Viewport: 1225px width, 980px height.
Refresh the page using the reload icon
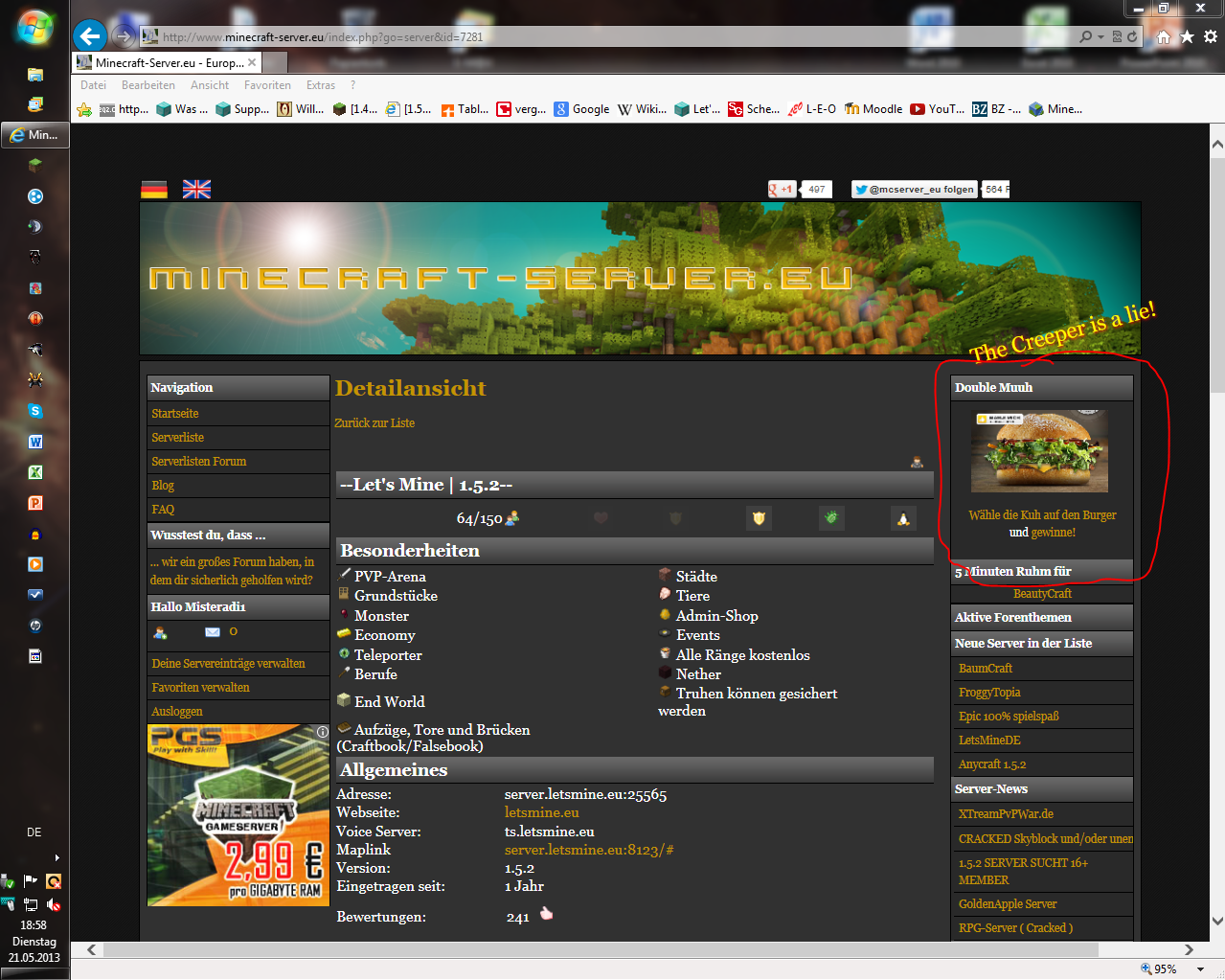coord(1132,36)
